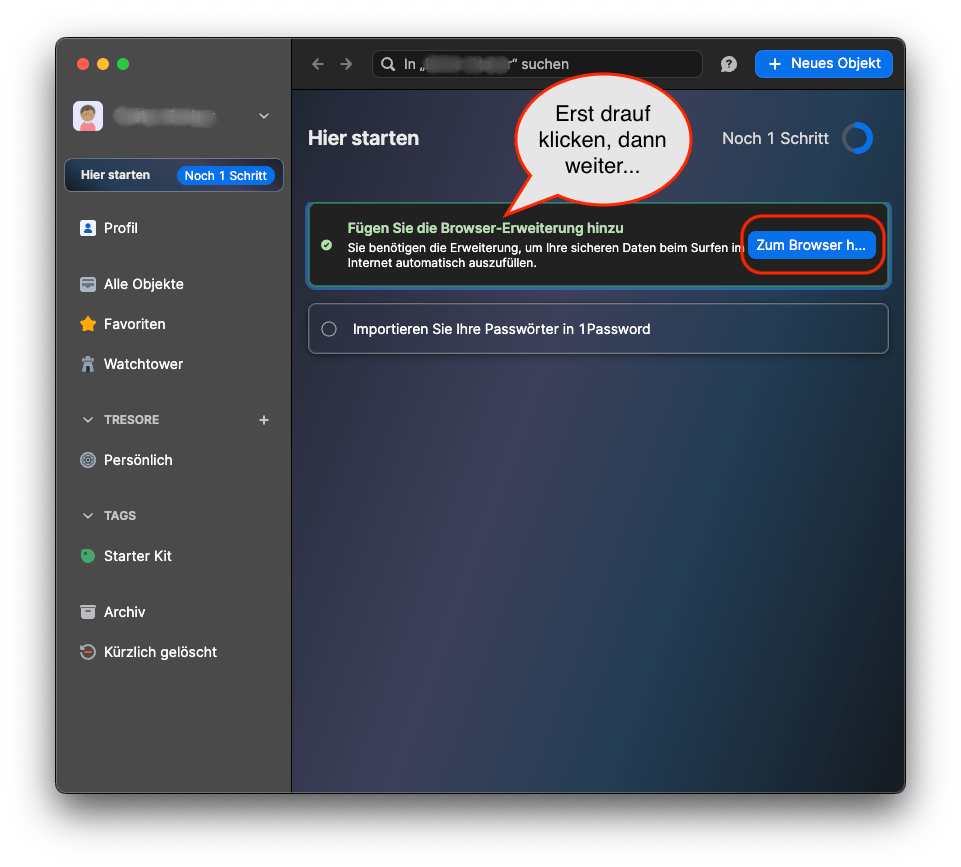Click the Watchtower tower icon
Screen dimensions: 961x867
pos(88,364)
